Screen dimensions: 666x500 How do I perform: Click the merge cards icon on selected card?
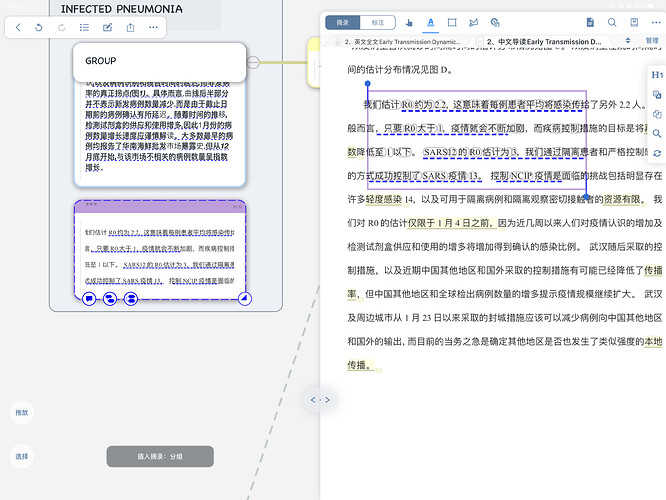pos(131,299)
